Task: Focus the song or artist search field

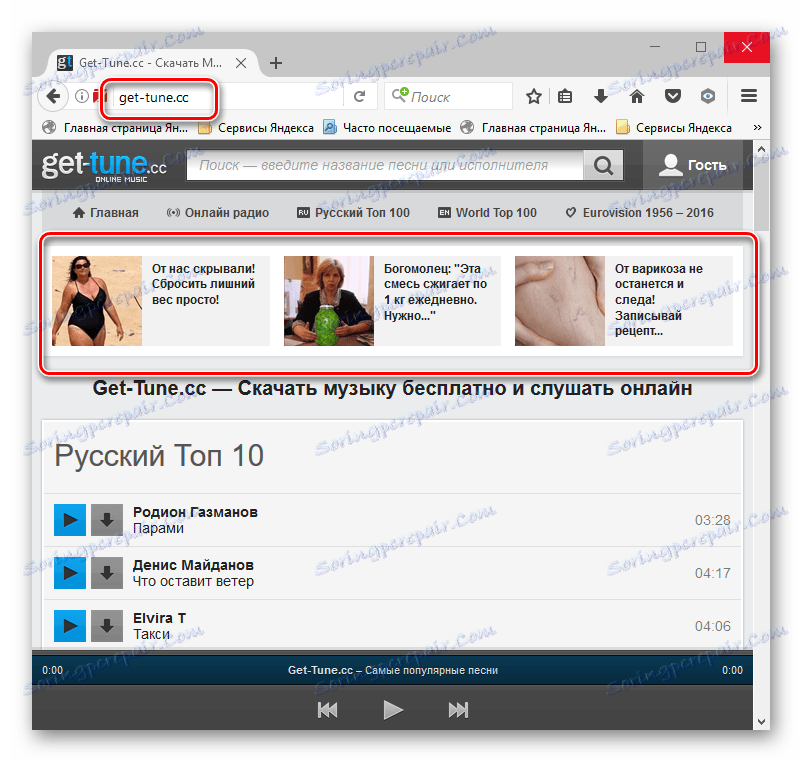Action: coord(385,165)
